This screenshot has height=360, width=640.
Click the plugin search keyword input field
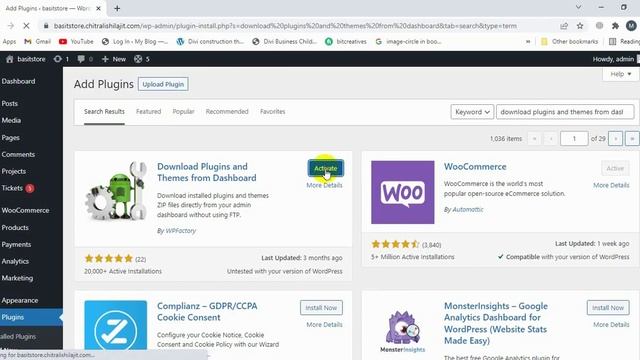pos(565,112)
